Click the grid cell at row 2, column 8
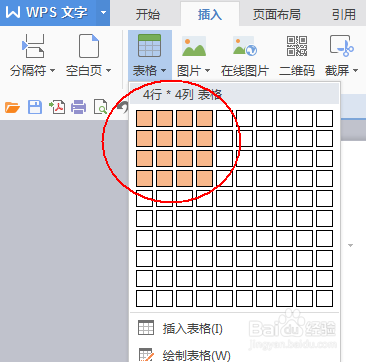 pos(284,138)
